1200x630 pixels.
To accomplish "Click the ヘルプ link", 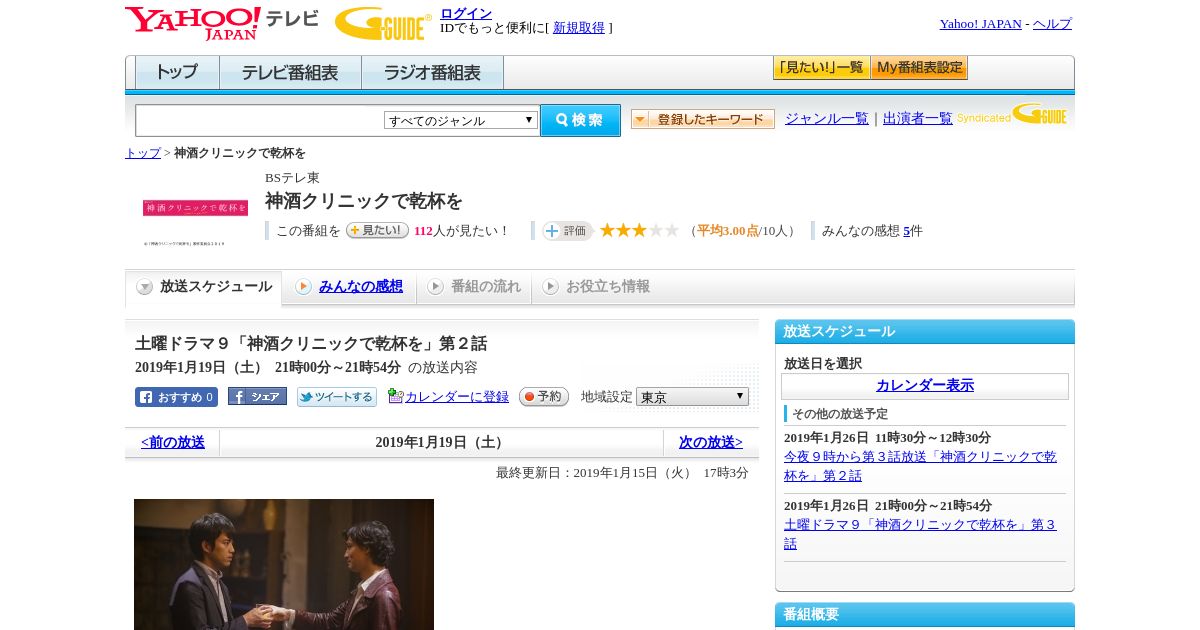I will pyautogui.click(x=1052, y=24).
